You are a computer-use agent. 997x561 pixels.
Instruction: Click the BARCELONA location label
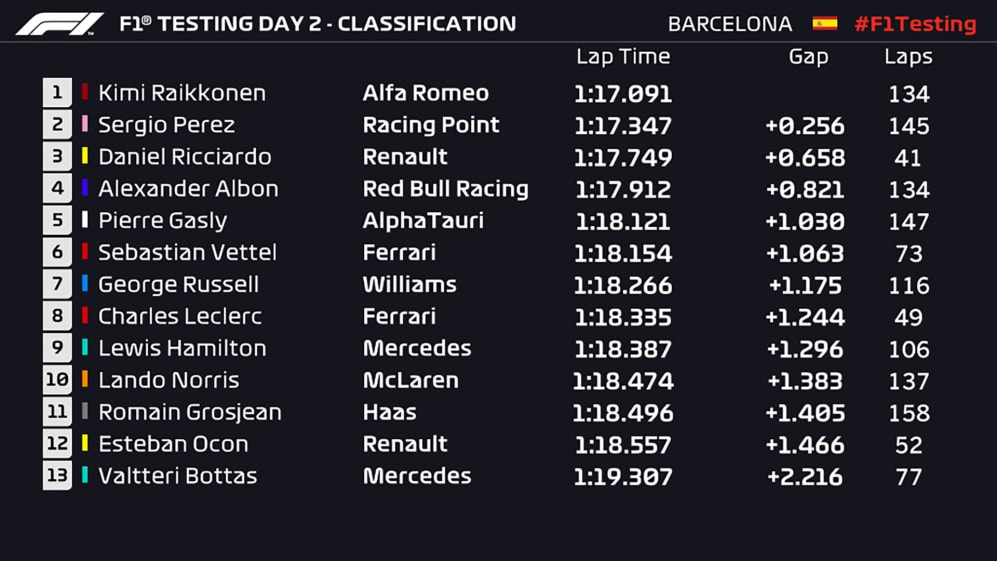click(x=729, y=23)
